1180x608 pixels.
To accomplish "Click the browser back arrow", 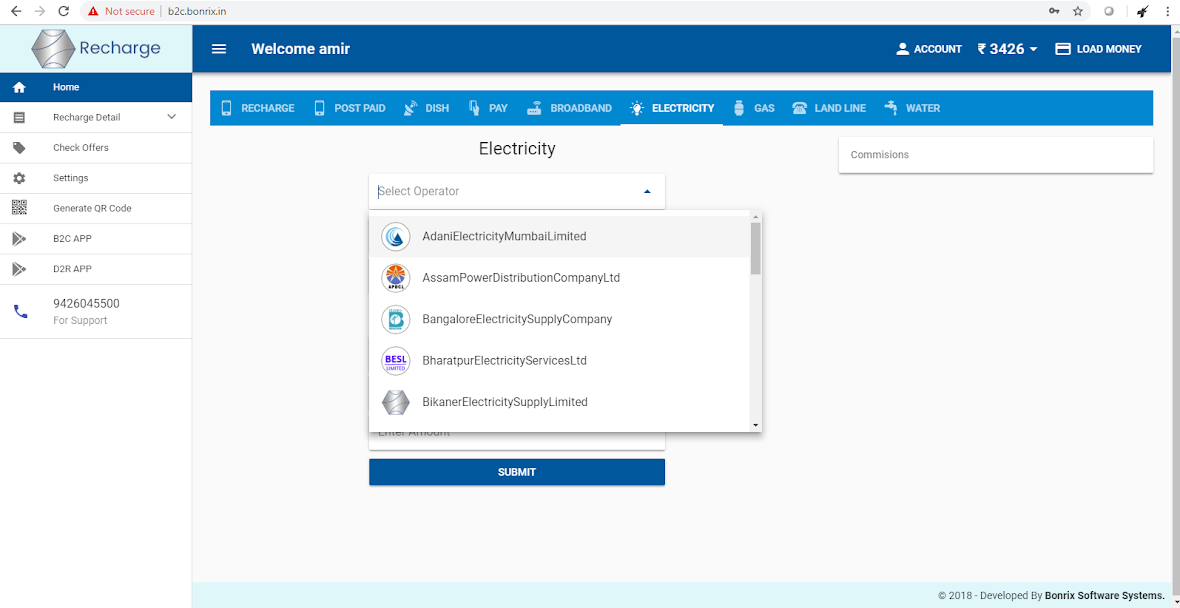I will click(x=16, y=11).
